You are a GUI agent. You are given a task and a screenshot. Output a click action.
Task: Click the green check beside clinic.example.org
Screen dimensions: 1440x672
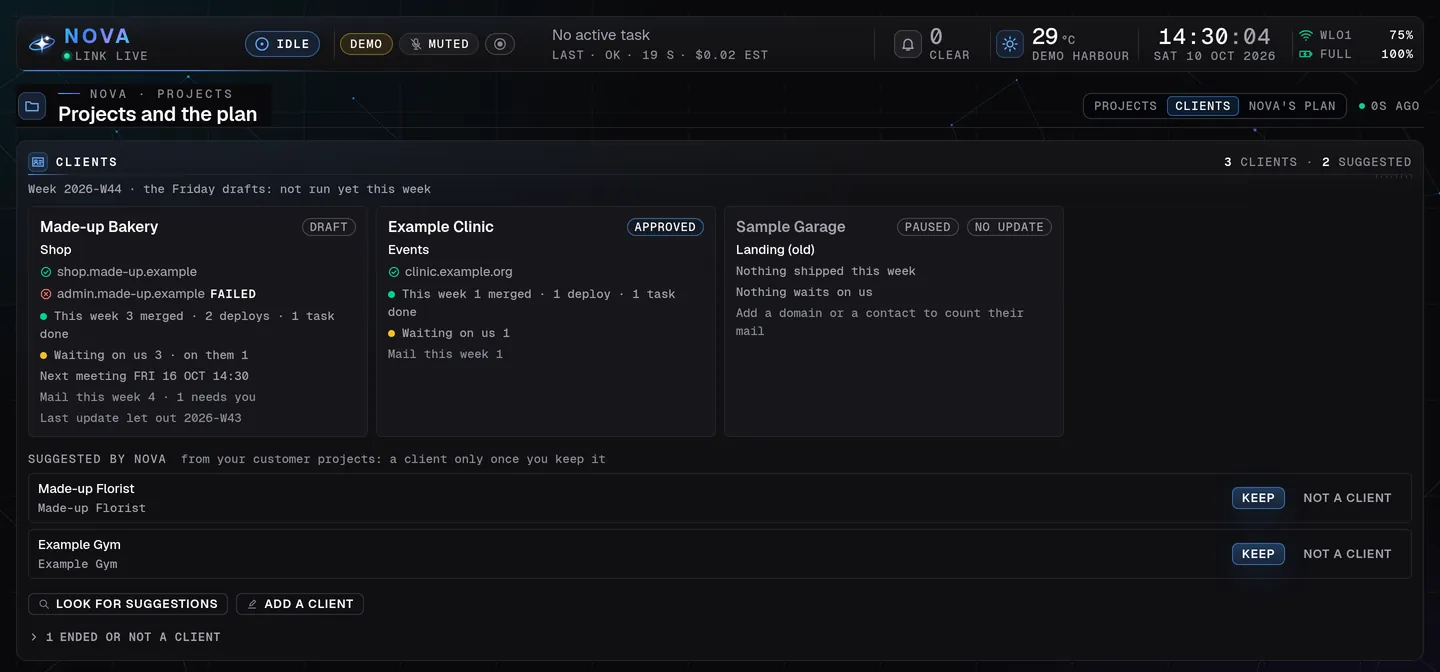[x=394, y=272]
